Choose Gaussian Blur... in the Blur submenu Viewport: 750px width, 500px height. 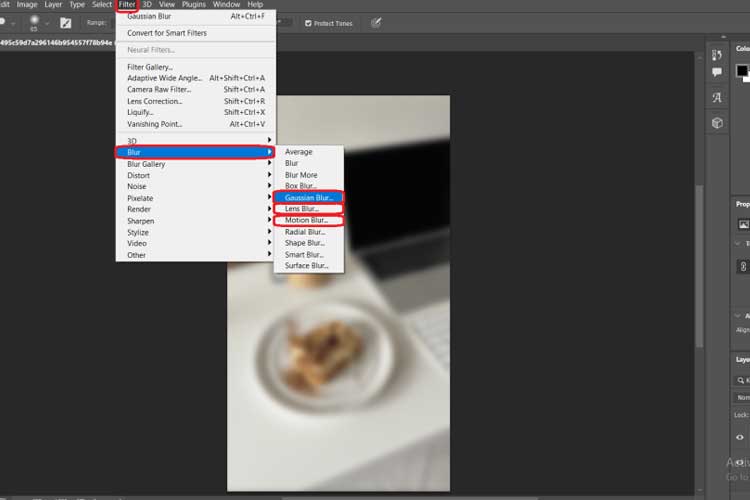[309, 198]
